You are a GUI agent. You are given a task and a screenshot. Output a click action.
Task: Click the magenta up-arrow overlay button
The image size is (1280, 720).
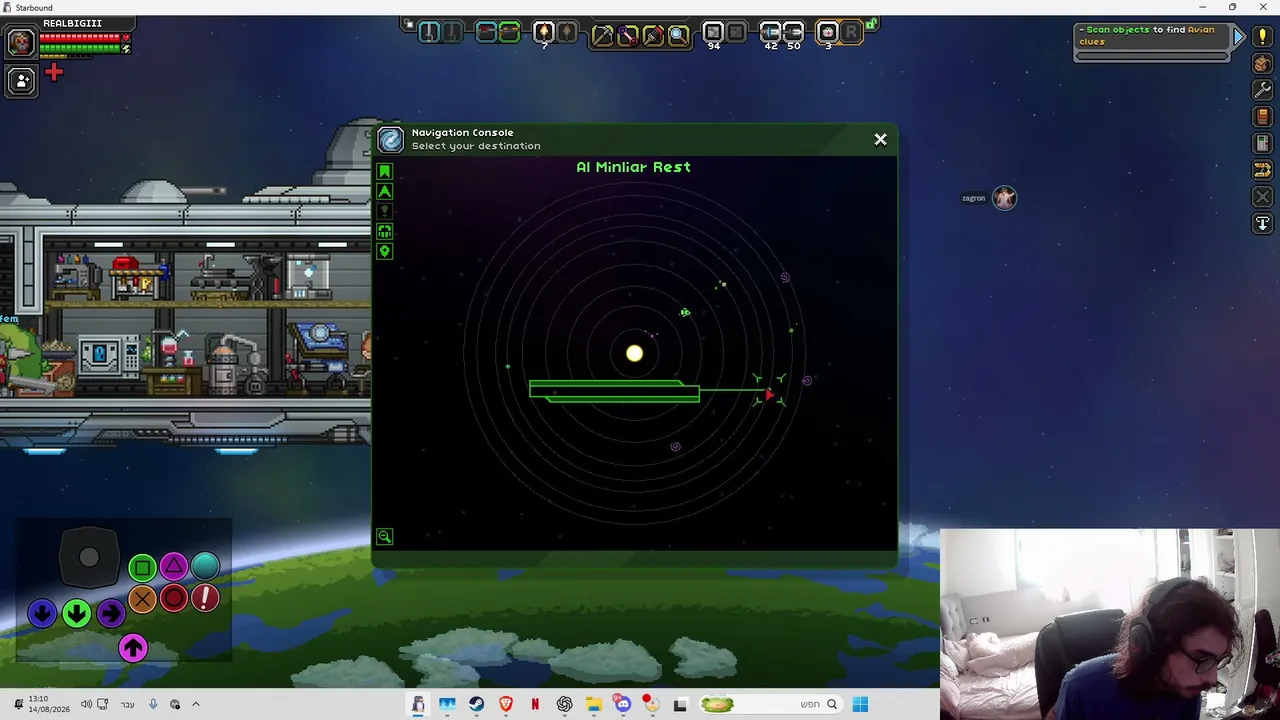(x=133, y=648)
